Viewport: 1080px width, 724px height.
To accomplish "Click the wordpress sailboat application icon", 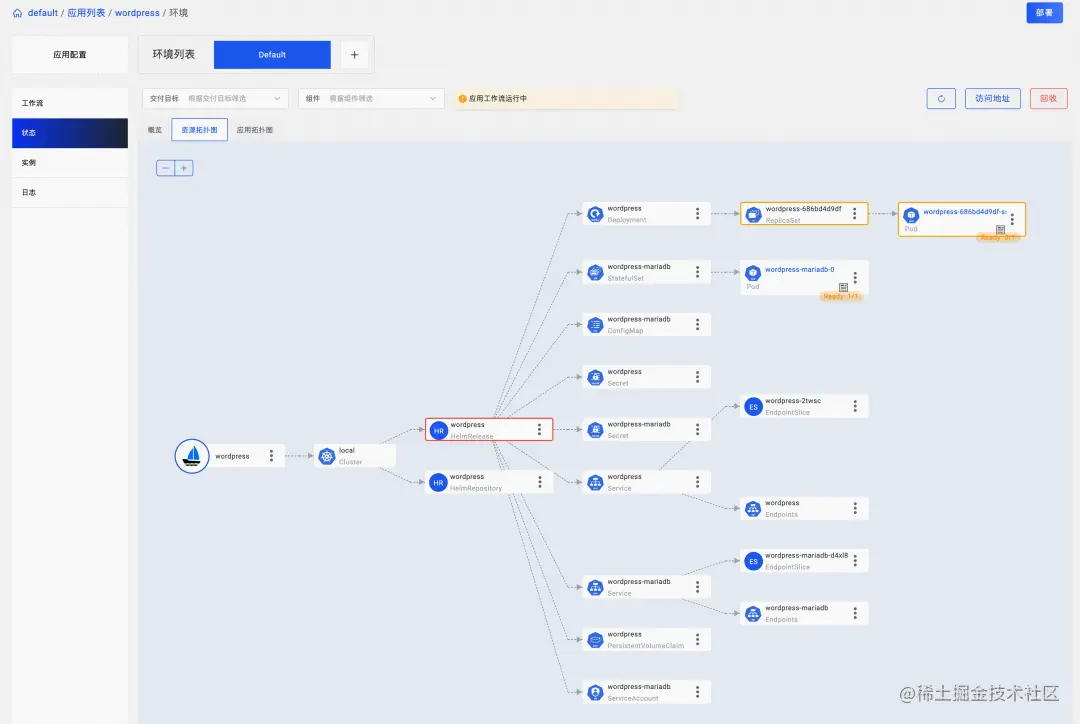I will pyautogui.click(x=192, y=456).
